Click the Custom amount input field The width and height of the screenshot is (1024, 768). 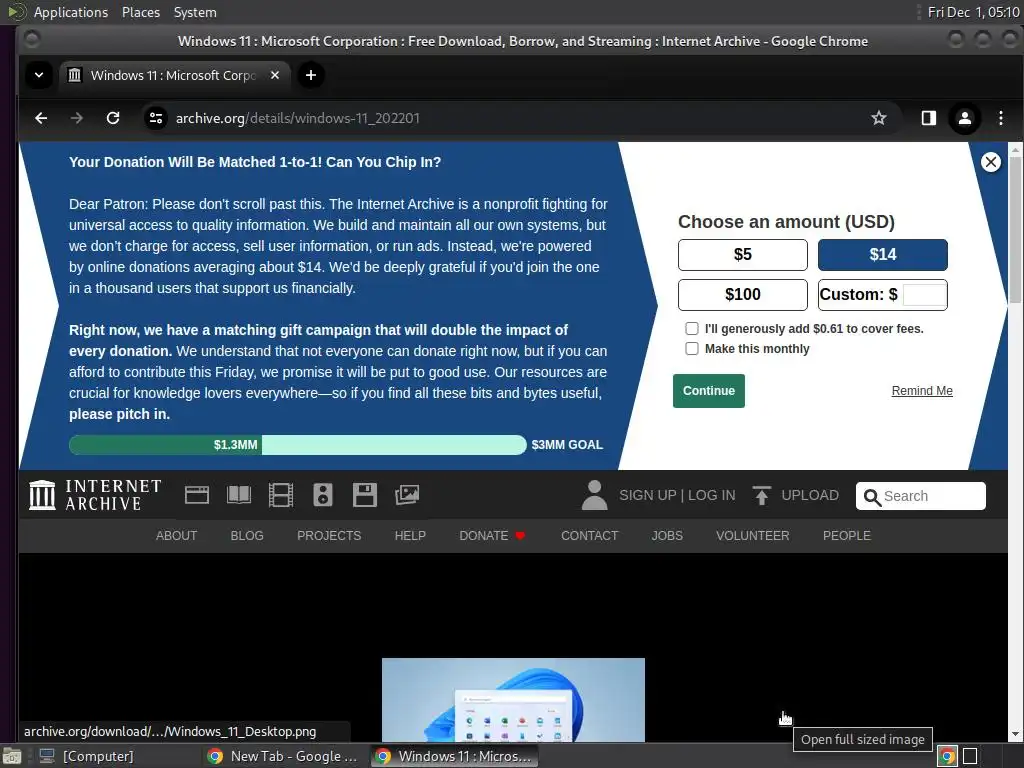tap(924, 295)
